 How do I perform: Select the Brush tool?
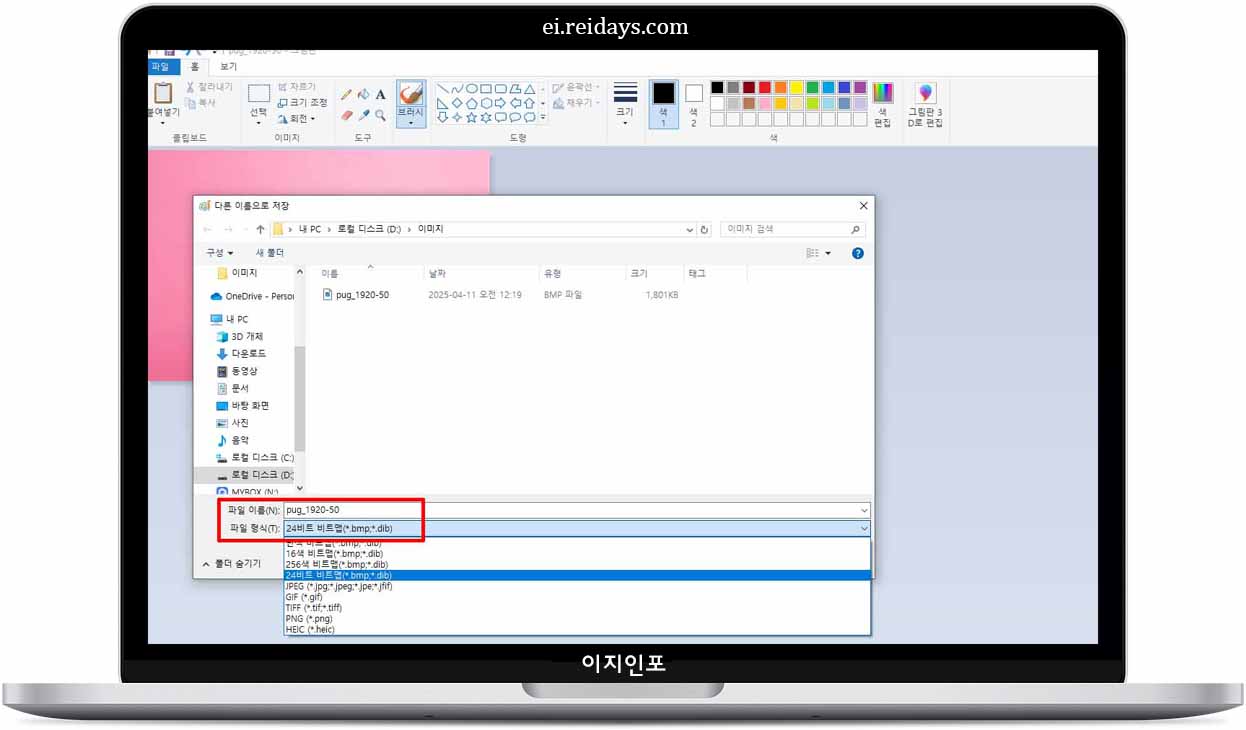tap(411, 97)
